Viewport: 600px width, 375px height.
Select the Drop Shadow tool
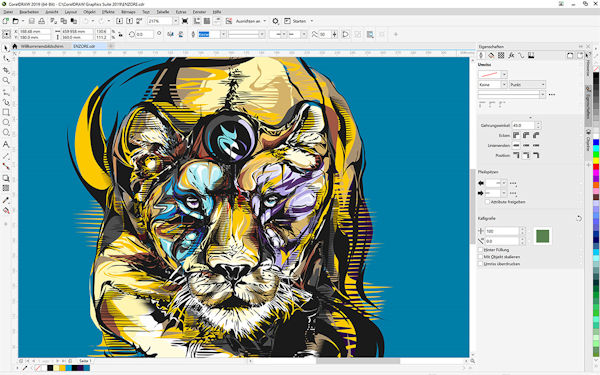coord(6,178)
